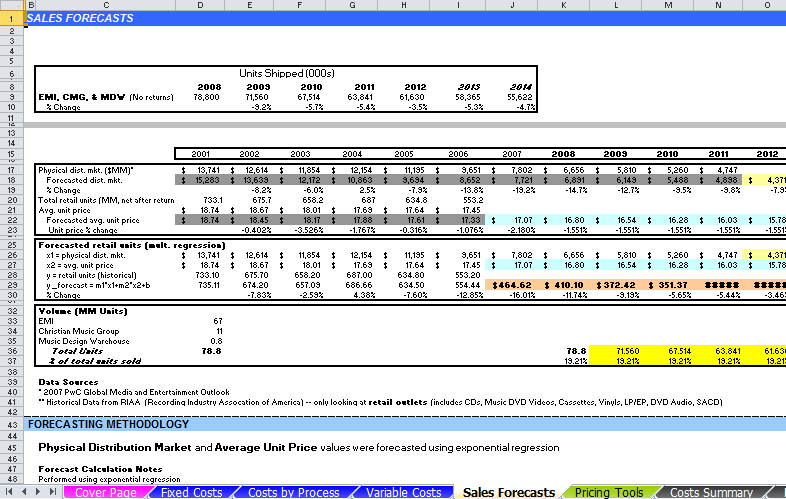
Task: Switch to the Variable Costs tab
Action: coord(404,492)
